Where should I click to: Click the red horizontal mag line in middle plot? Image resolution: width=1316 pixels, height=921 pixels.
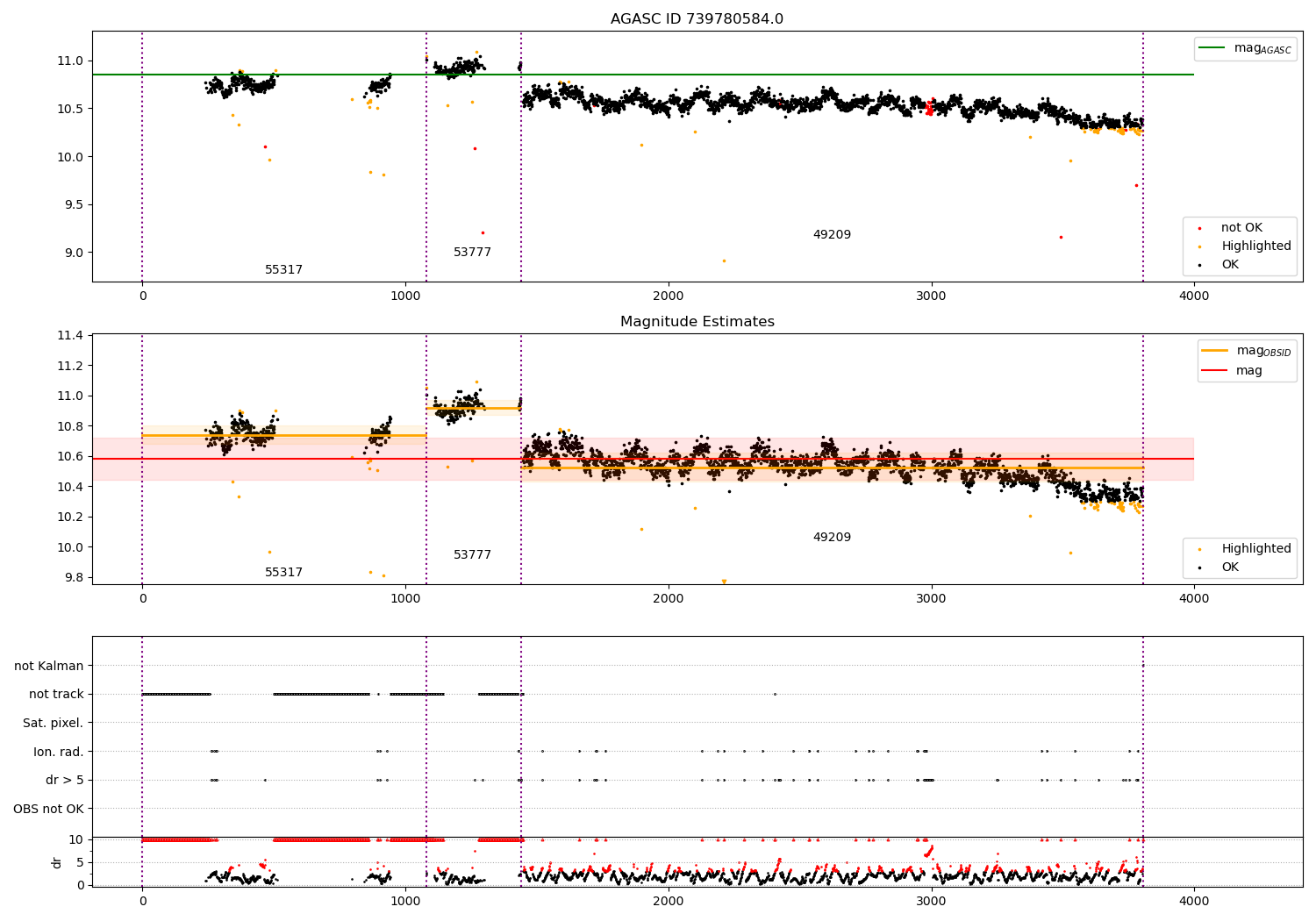(x=642, y=459)
